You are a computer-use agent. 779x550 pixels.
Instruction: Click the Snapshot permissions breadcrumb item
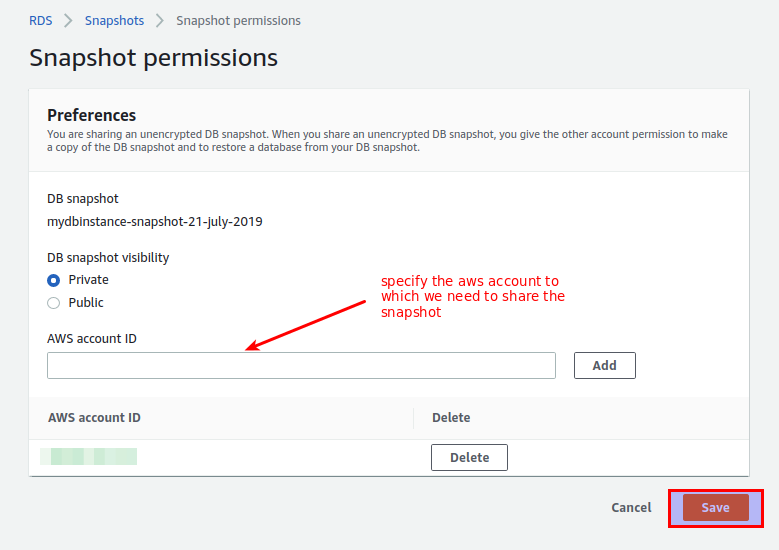[238, 20]
